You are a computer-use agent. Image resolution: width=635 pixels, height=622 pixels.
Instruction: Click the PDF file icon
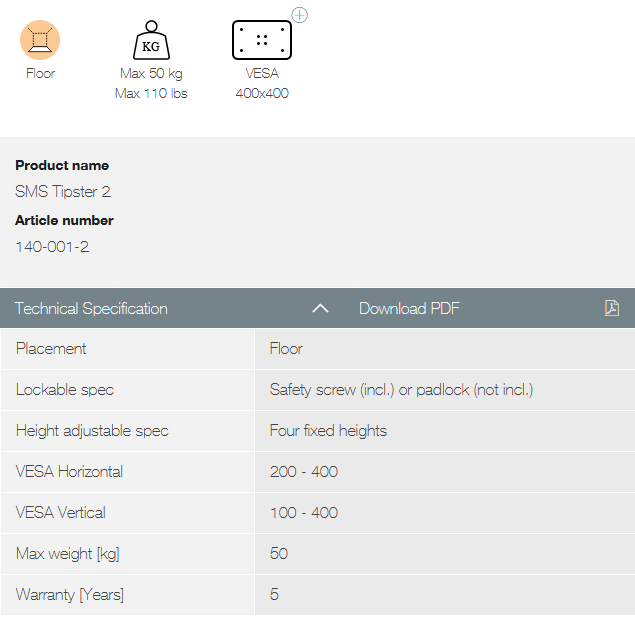[x=612, y=308]
